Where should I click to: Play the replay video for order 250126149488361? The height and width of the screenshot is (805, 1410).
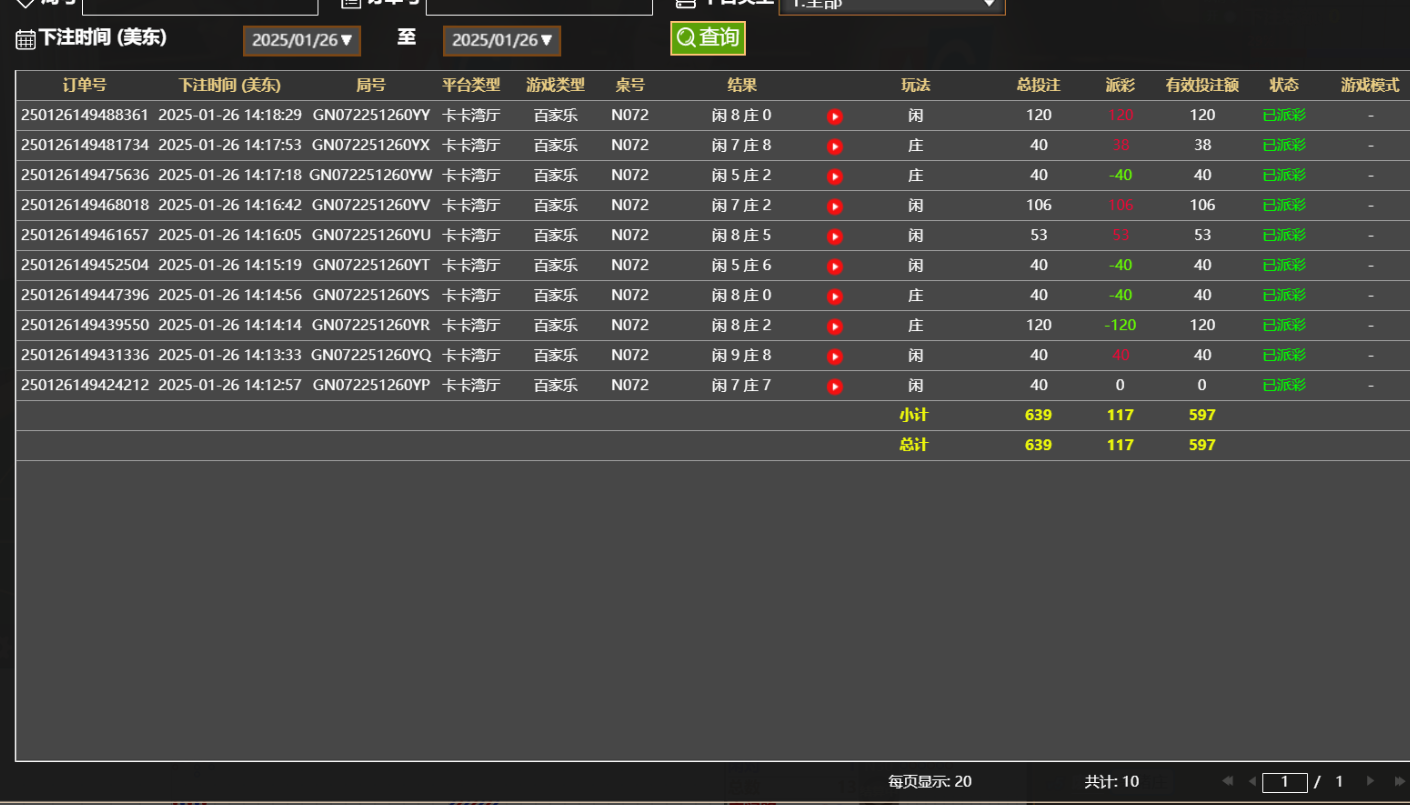pyautogui.click(x=835, y=115)
